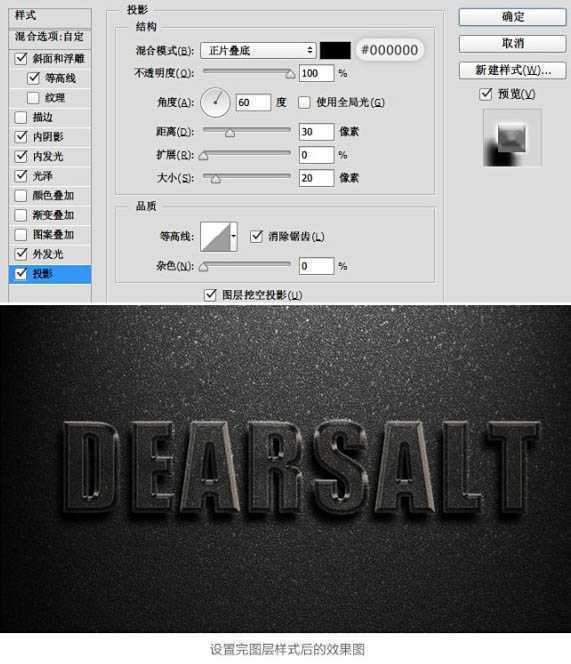Toggle 图层挖空投影 checkbox
Viewport: 571px width, 664px height.
(211, 295)
